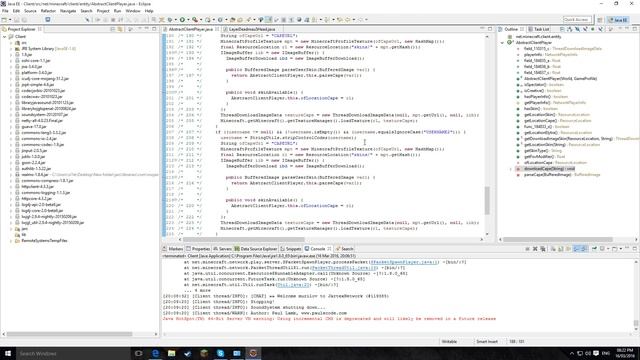640x360 pixels.
Task: Click Remove All Terminated Launches icon
Action: pyautogui.click(x=543, y=249)
